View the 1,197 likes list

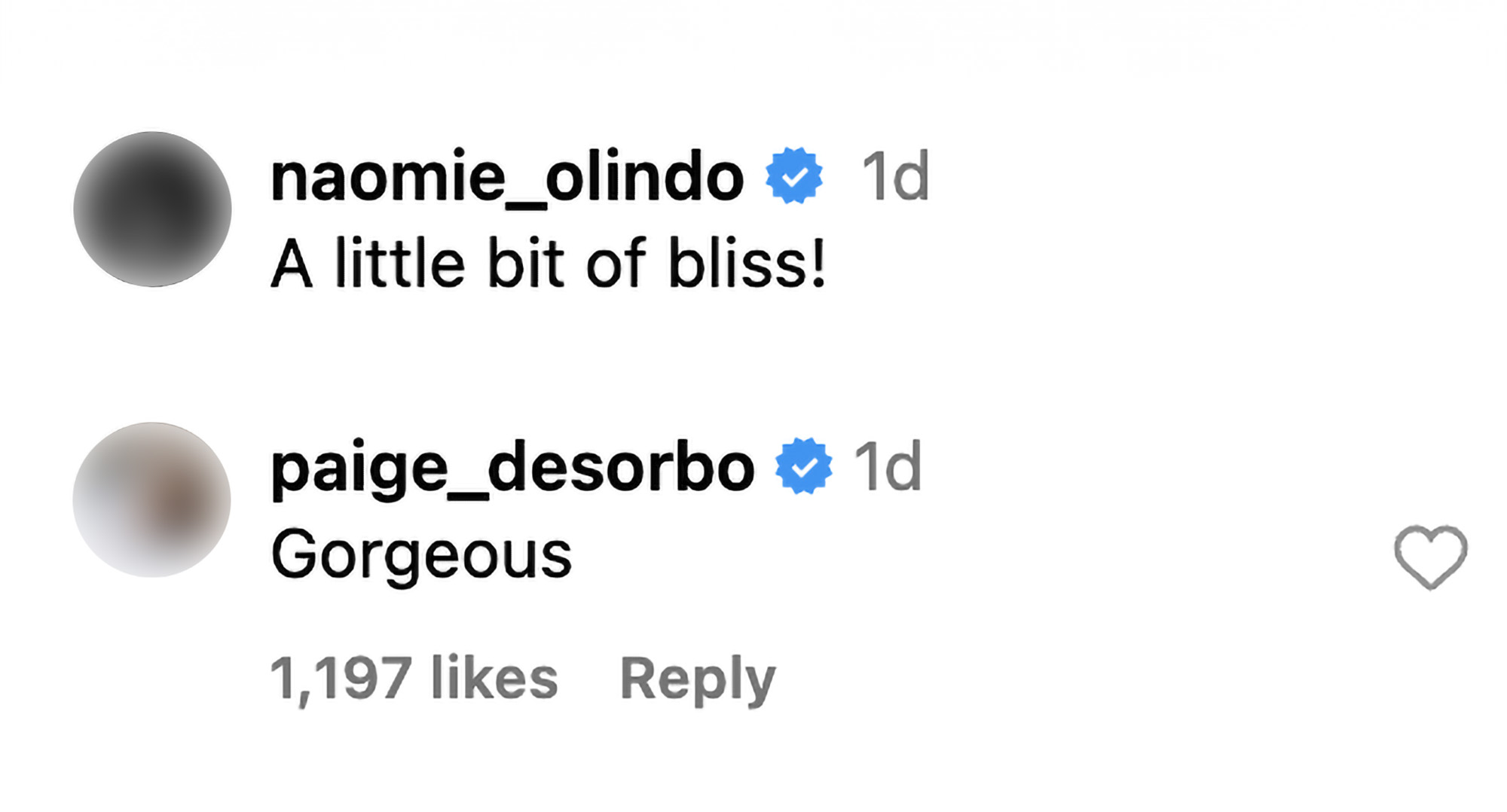point(414,679)
